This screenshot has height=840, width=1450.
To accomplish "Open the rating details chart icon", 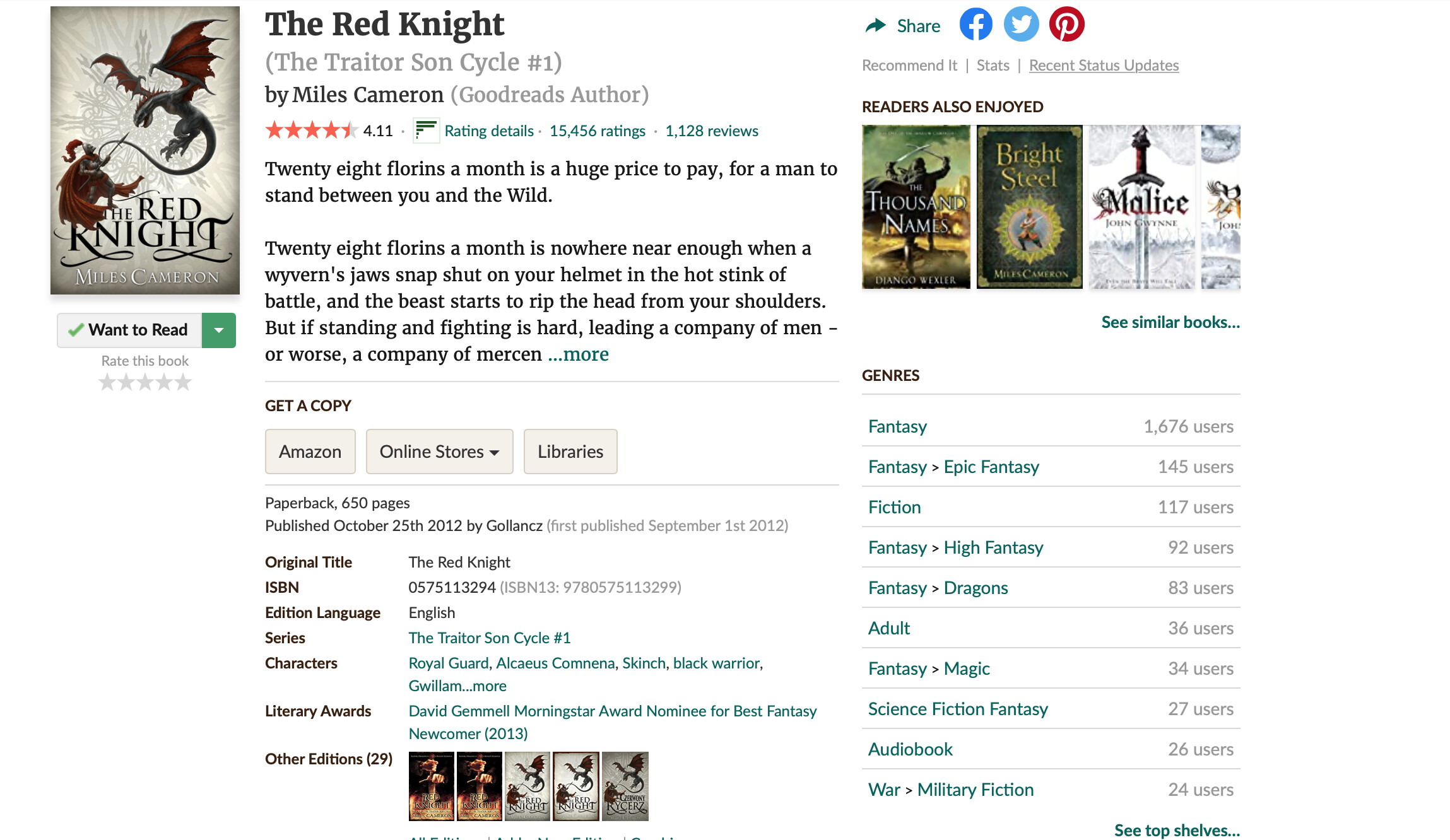I will click(426, 131).
